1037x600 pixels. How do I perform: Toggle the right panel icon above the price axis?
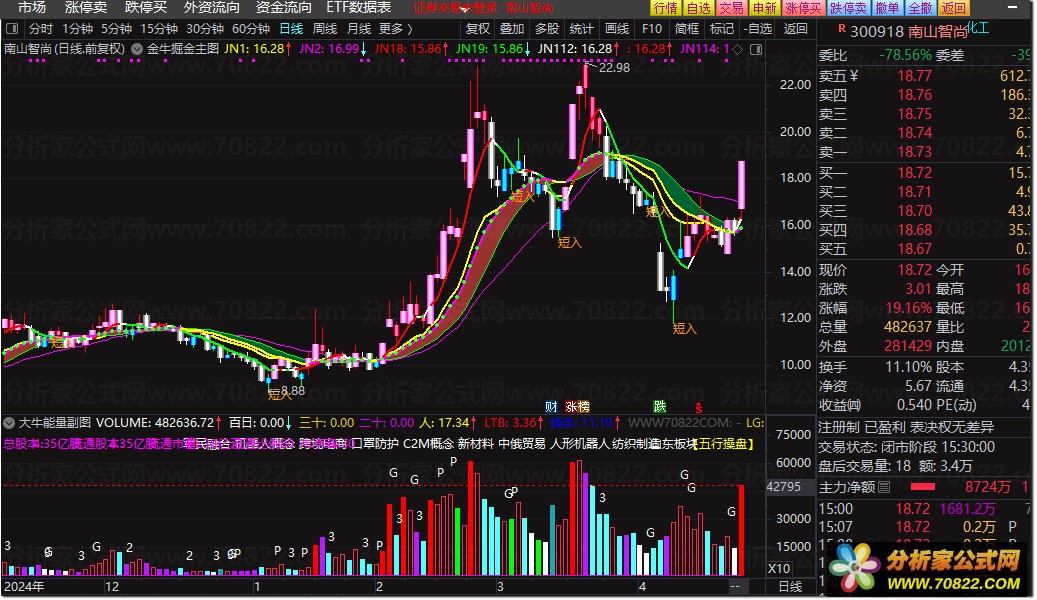[757, 49]
